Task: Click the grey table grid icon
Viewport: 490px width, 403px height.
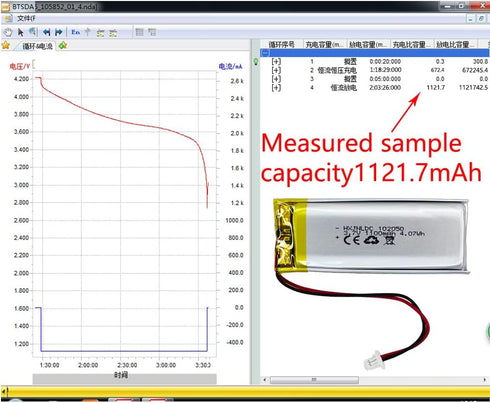Action: (x=140, y=32)
